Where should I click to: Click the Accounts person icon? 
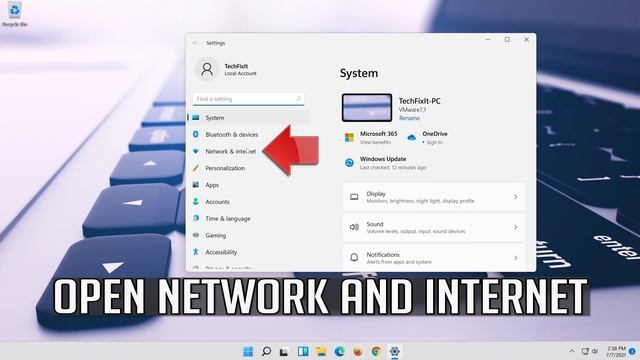coord(196,201)
